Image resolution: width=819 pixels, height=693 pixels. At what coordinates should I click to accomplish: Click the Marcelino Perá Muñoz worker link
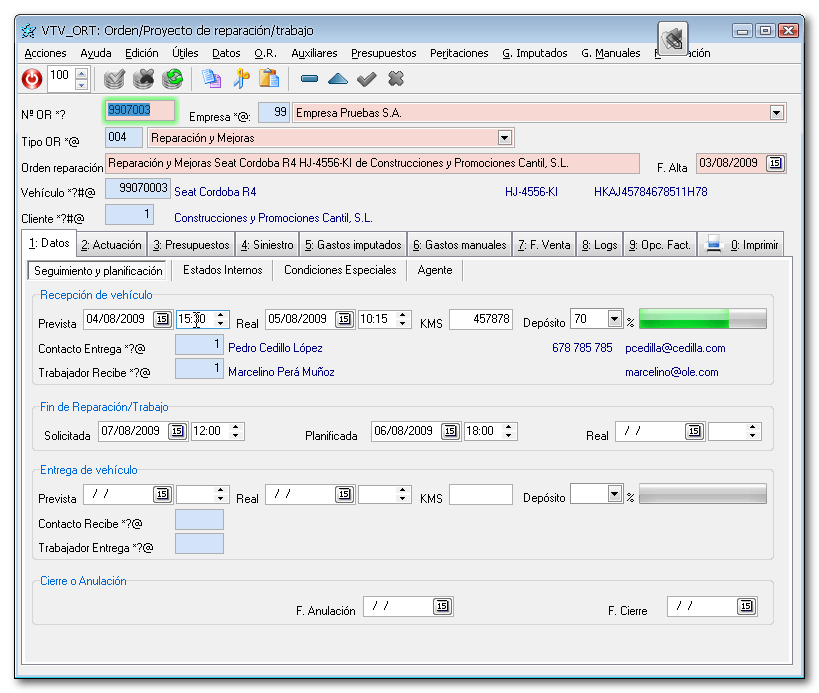(x=282, y=372)
